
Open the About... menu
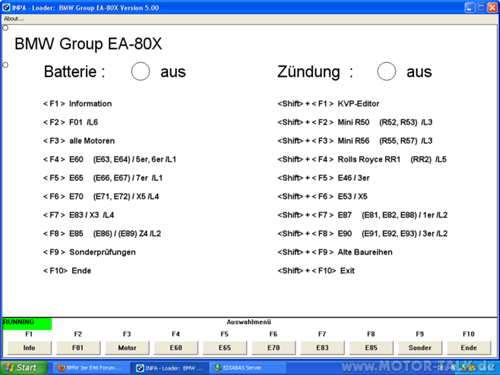[14, 19]
